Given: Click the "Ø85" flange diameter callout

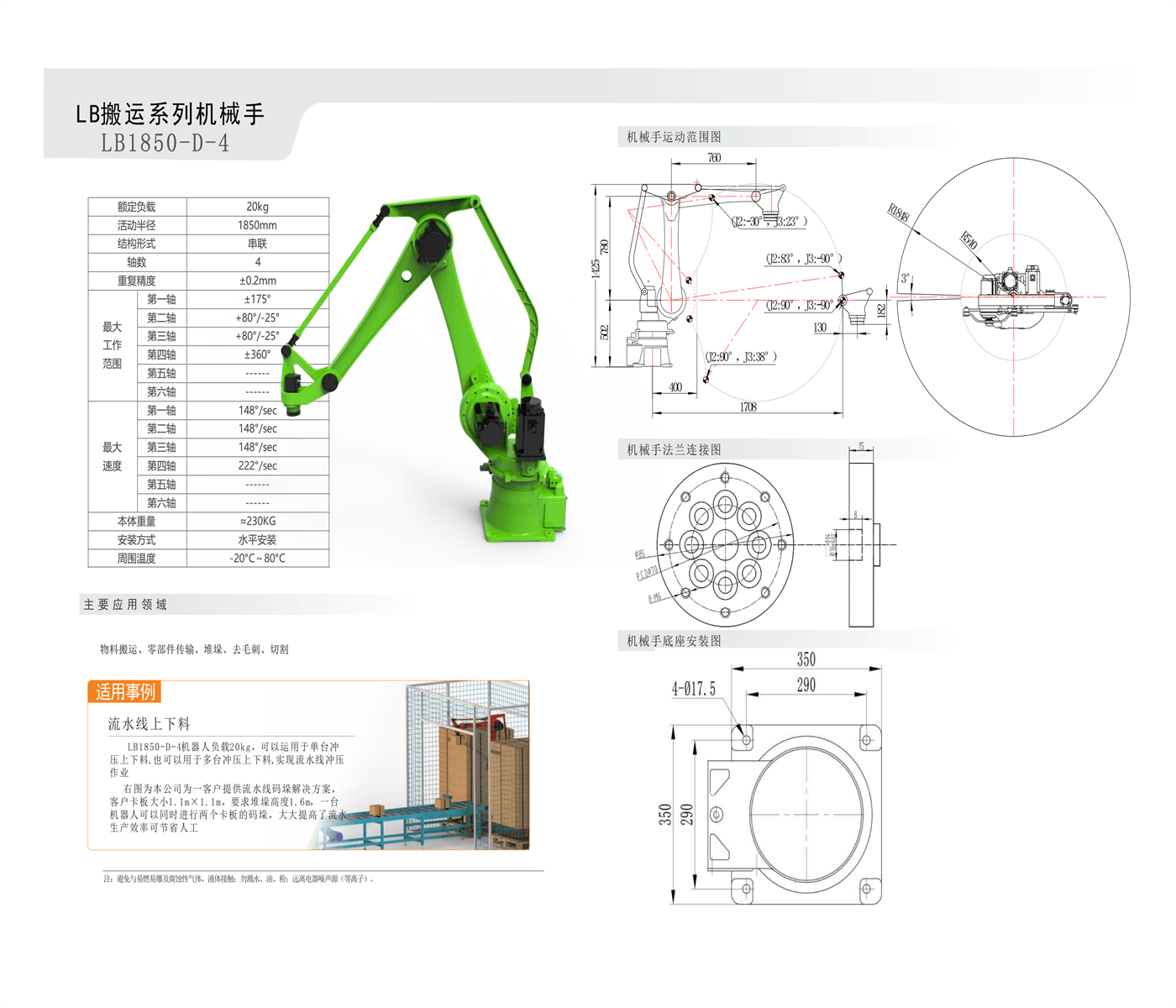Looking at the screenshot, I should [x=639, y=554].
